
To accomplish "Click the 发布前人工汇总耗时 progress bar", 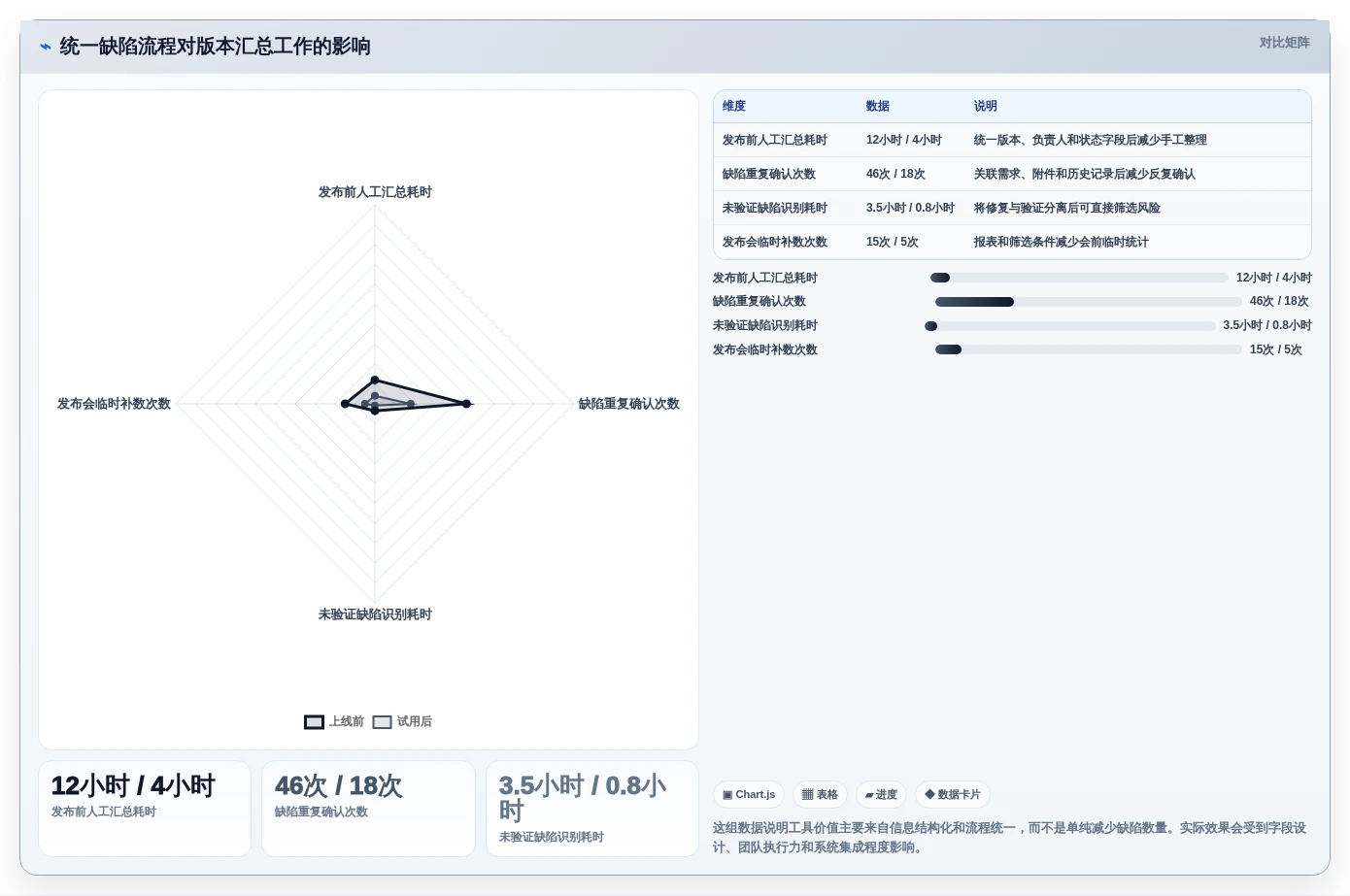I will (x=1079, y=278).
